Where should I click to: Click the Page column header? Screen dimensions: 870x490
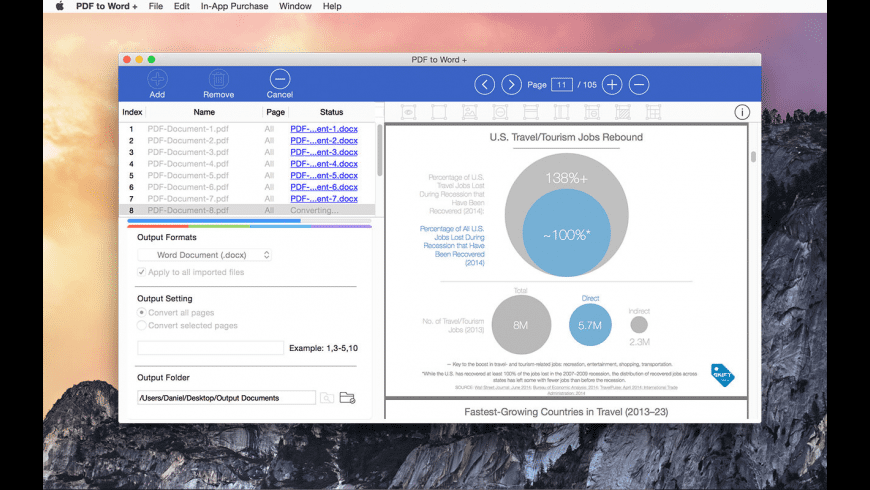click(275, 112)
